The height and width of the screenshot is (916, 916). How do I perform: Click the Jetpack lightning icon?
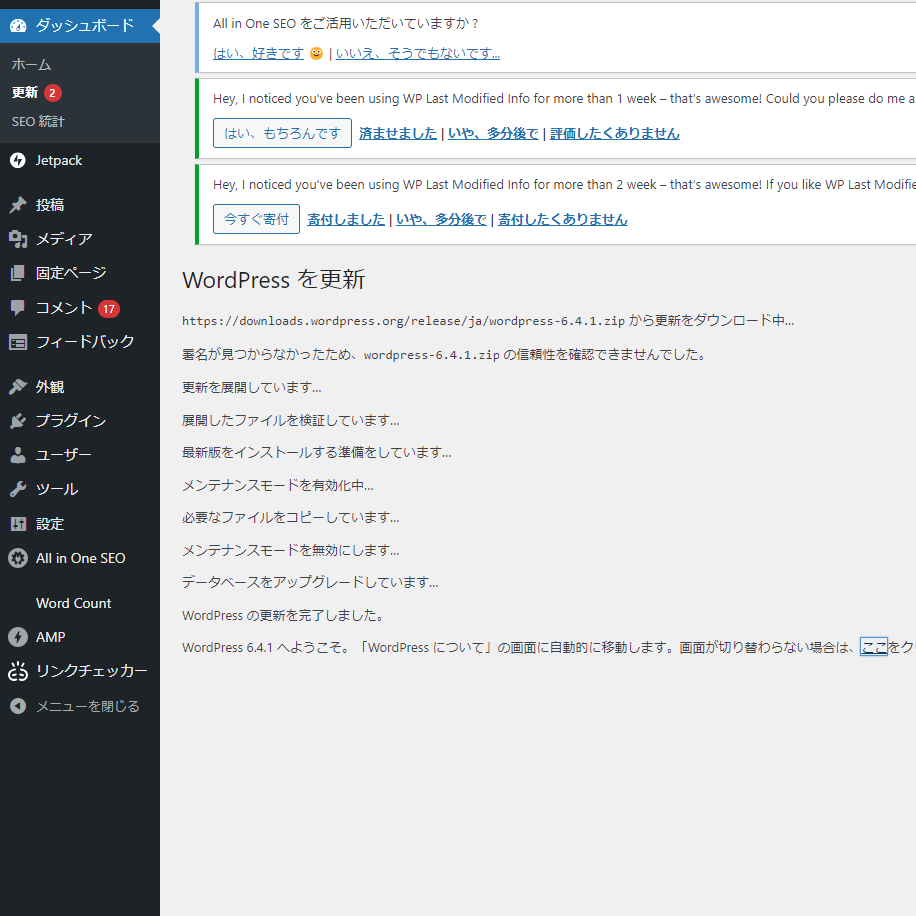click(x=18, y=160)
